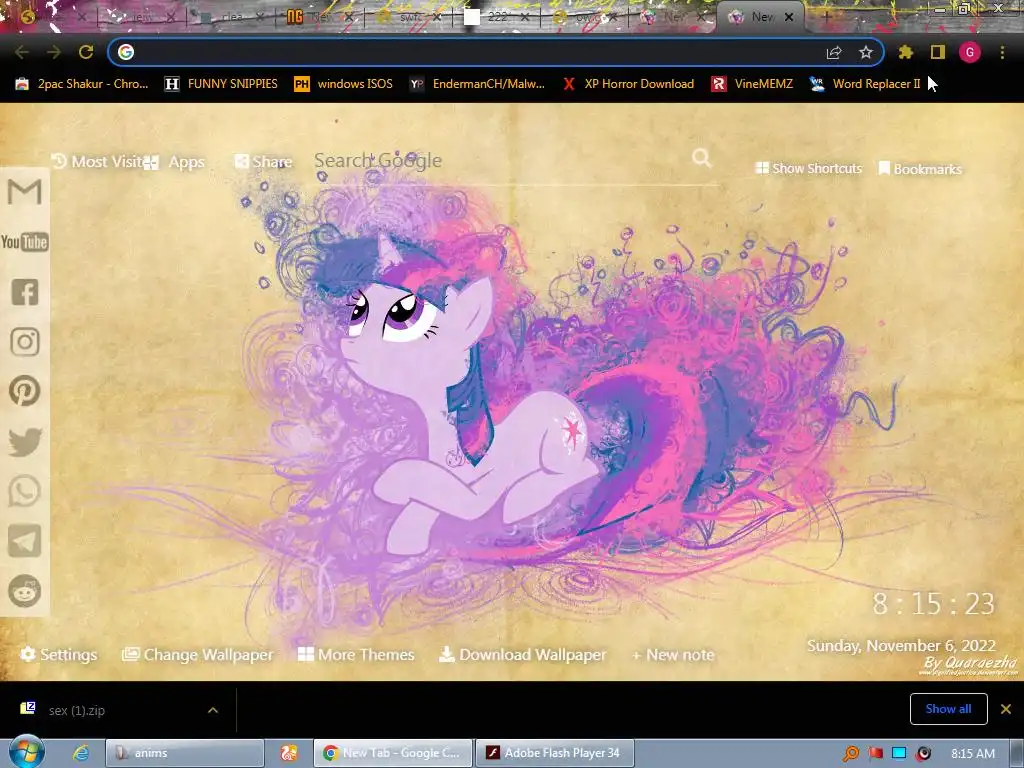Image resolution: width=1024 pixels, height=768 pixels.
Task: Go back to previous page
Action: point(22,52)
